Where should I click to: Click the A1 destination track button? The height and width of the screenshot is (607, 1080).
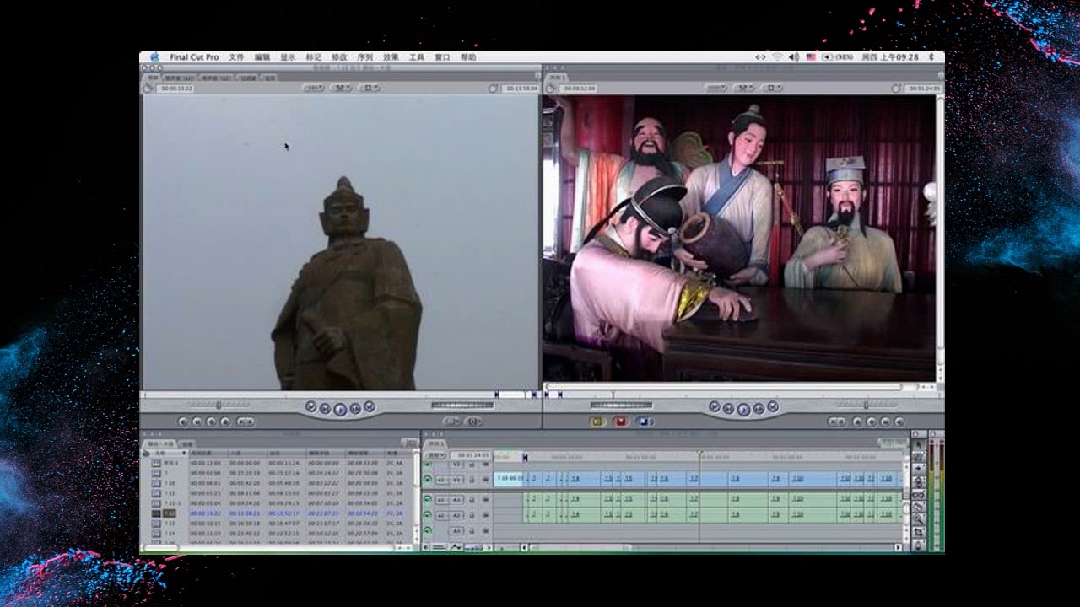tap(457, 500)
